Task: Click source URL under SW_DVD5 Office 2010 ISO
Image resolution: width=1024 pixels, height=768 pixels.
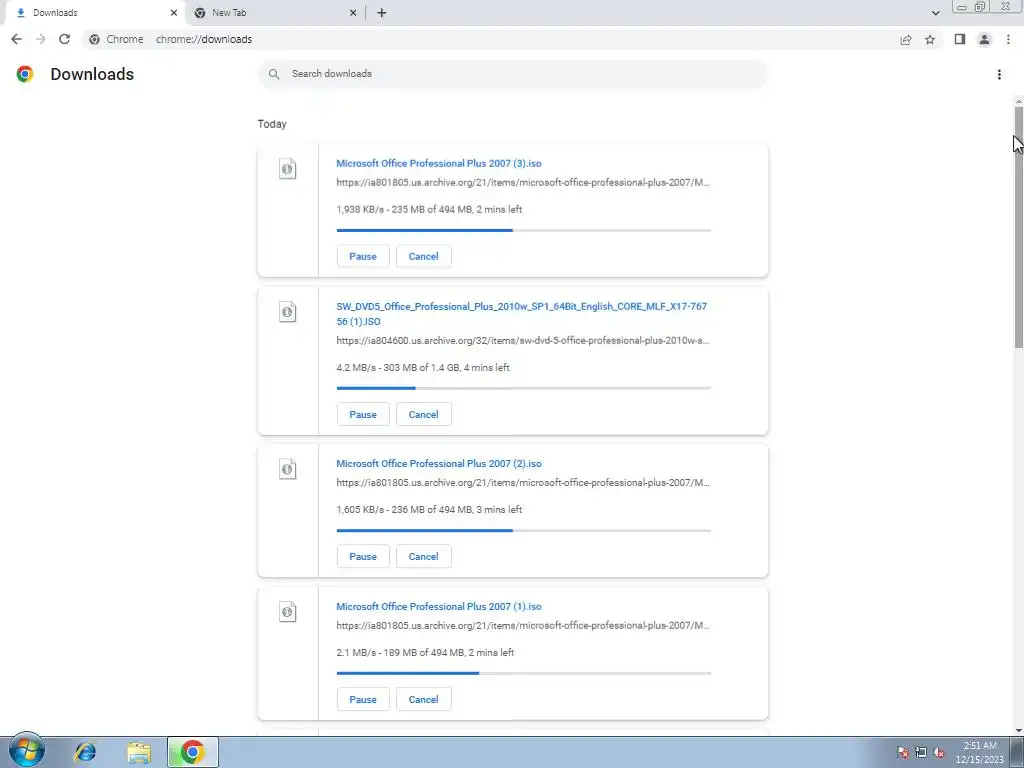Action: point(523,340)
